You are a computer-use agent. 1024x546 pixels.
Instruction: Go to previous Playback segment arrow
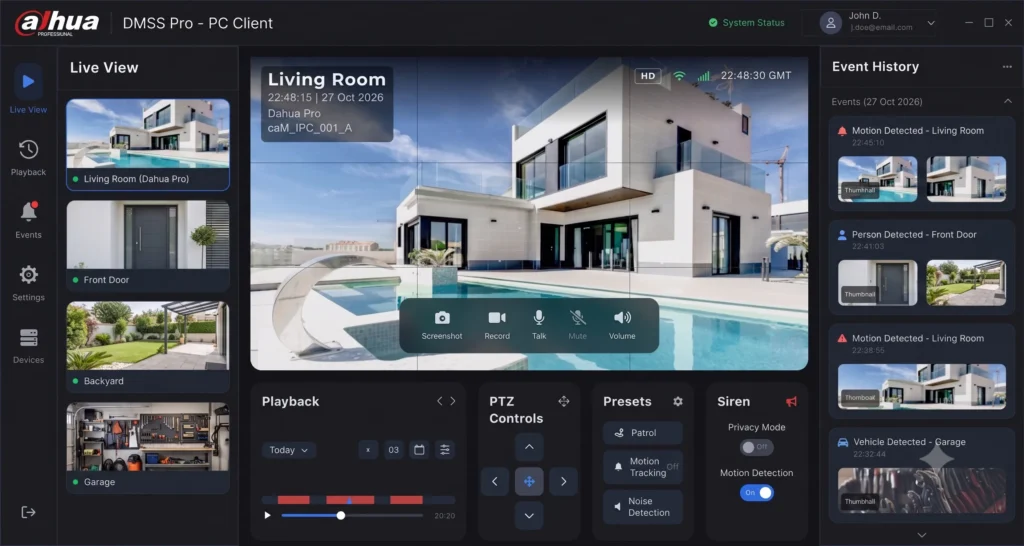click(x=440, y=401)
